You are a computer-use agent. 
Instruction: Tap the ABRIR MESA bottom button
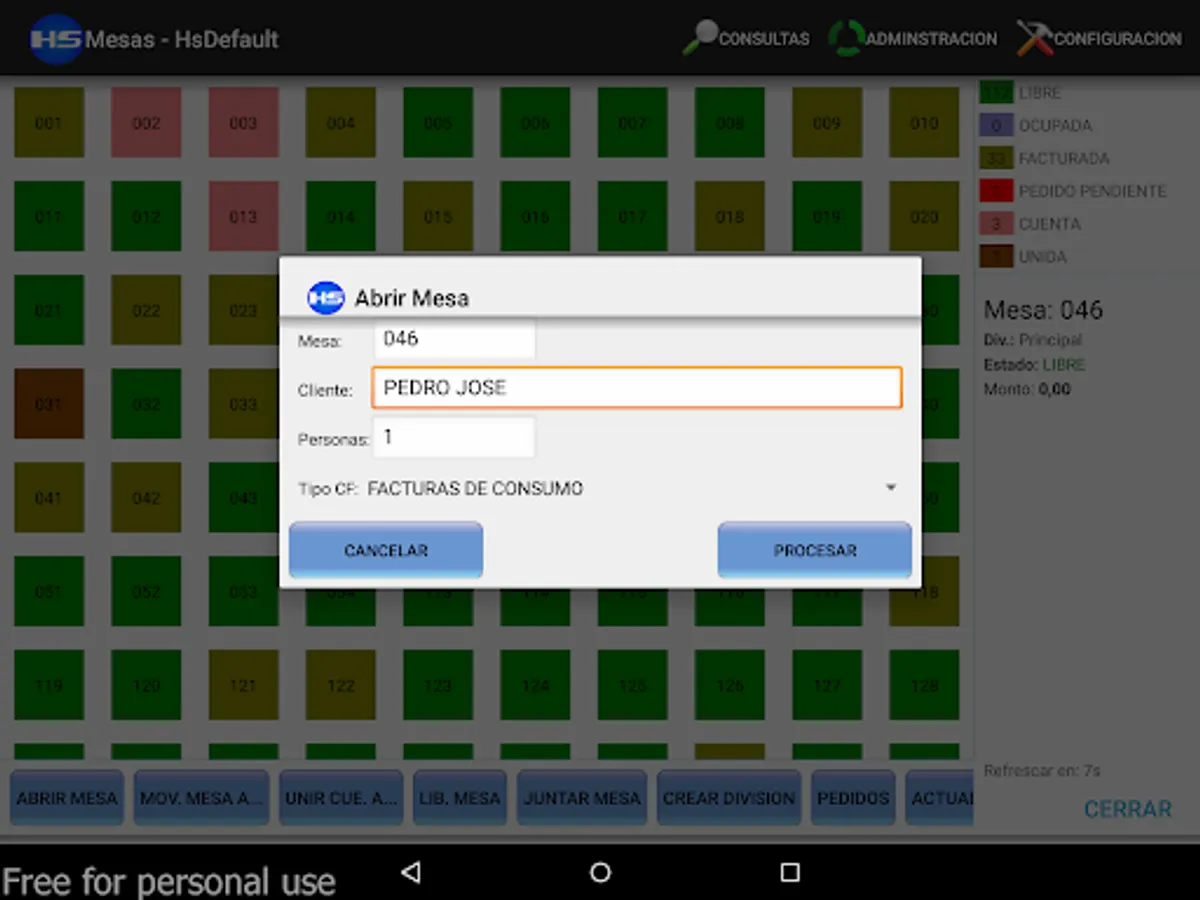click(x=67, y=798)
